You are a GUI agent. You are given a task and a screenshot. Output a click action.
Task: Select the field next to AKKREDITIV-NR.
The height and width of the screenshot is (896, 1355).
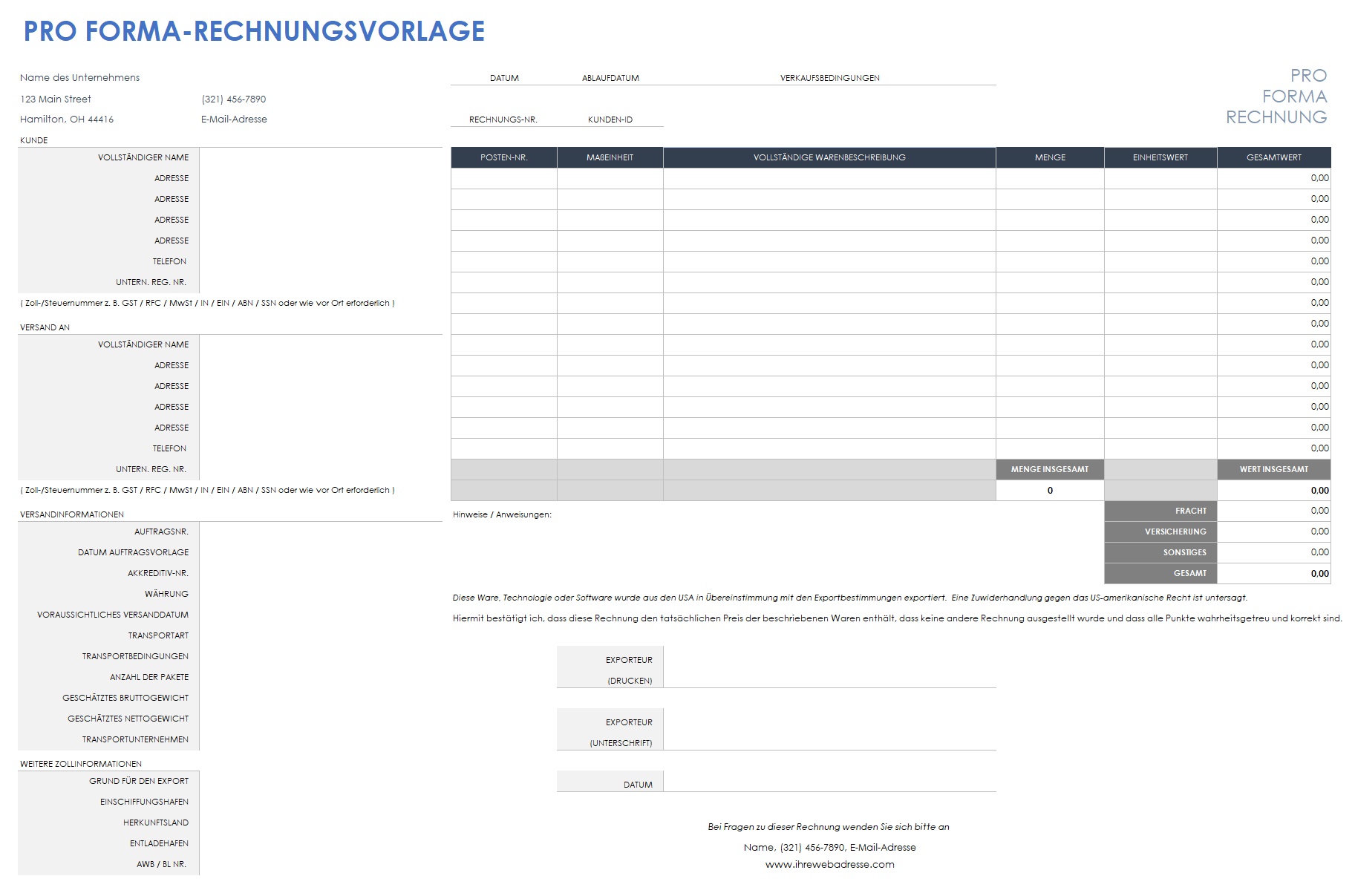[x=321, y=574]
